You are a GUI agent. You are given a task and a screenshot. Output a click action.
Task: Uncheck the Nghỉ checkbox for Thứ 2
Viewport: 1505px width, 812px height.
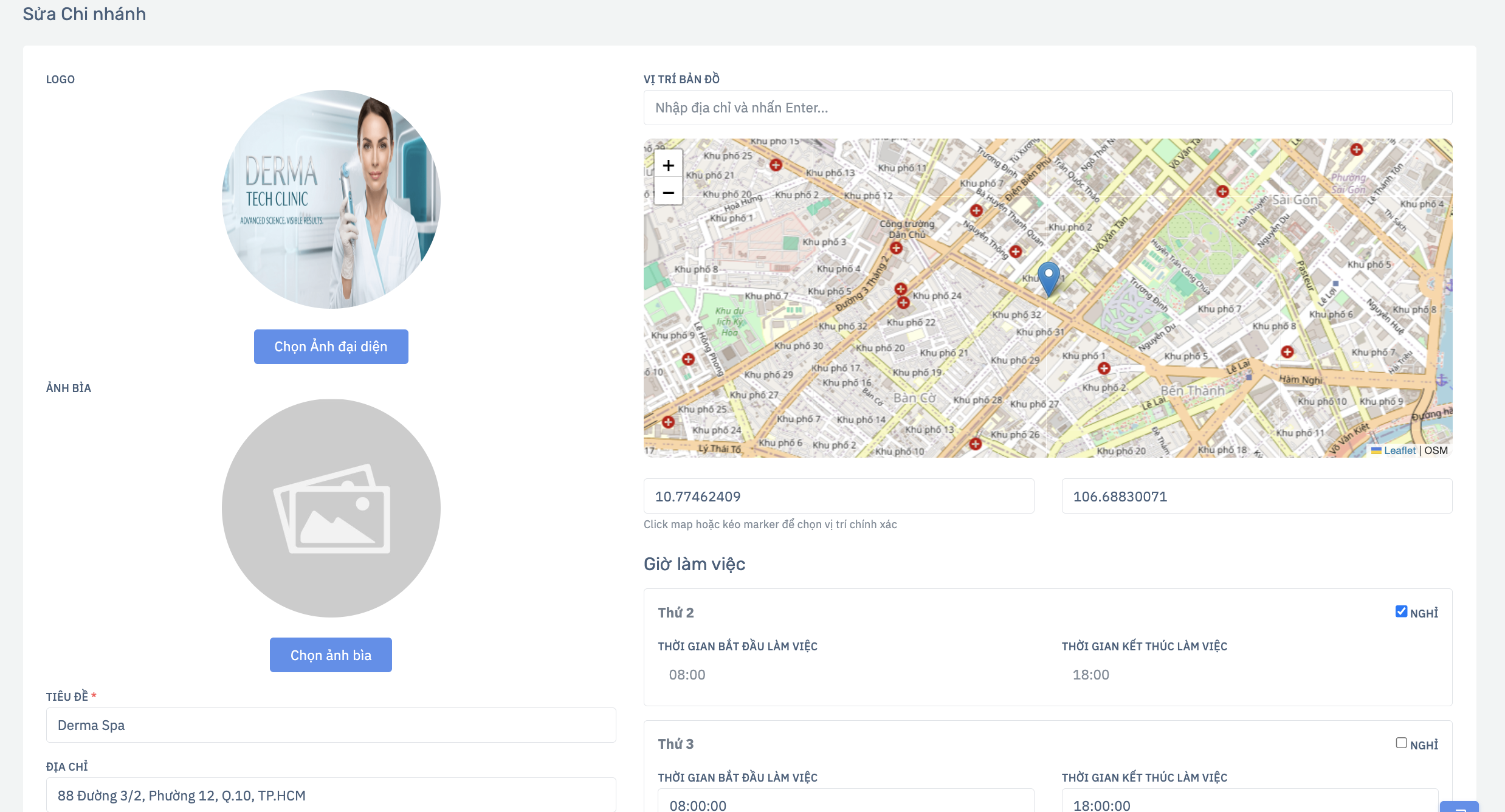[x=1401, y=611]
